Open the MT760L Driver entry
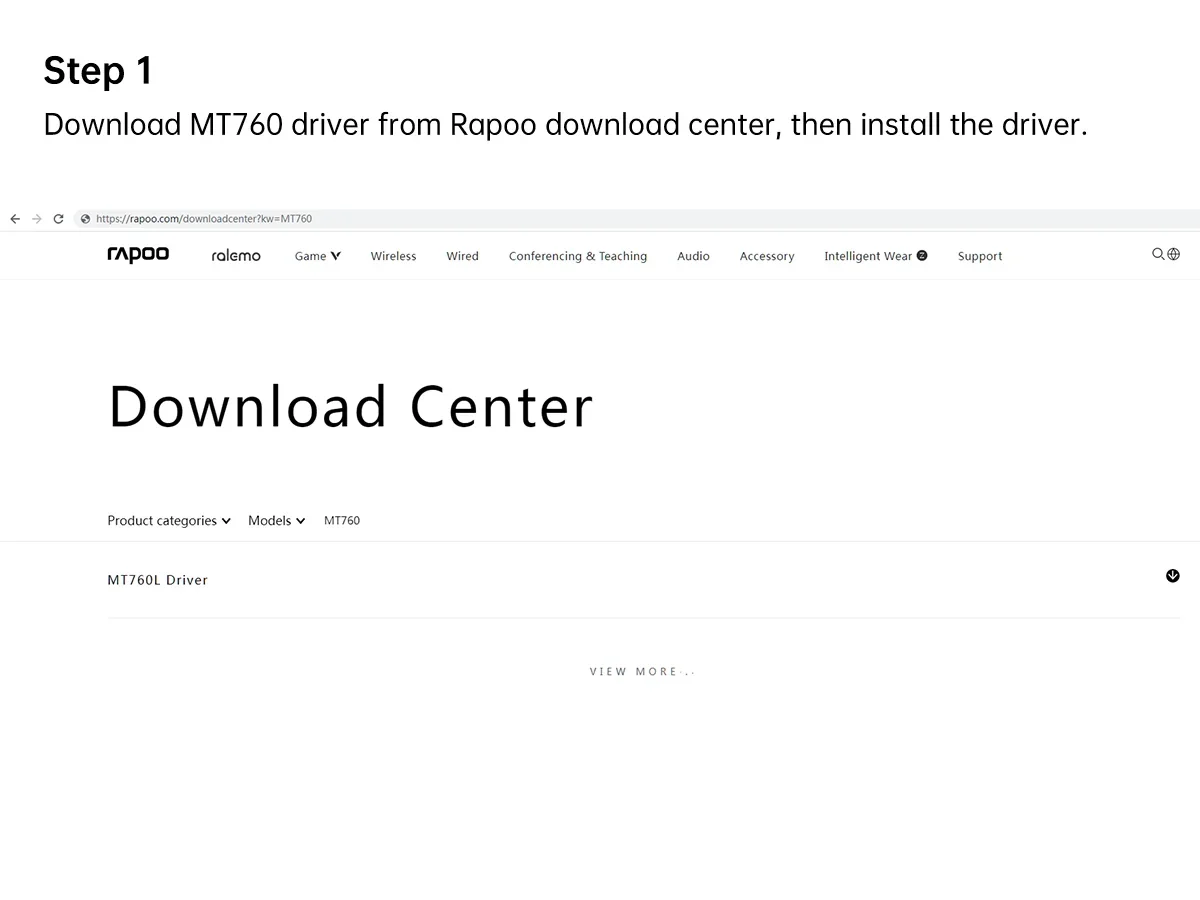Image resolution: width=1200 pixels, height=900 pixels. (158, 580)
